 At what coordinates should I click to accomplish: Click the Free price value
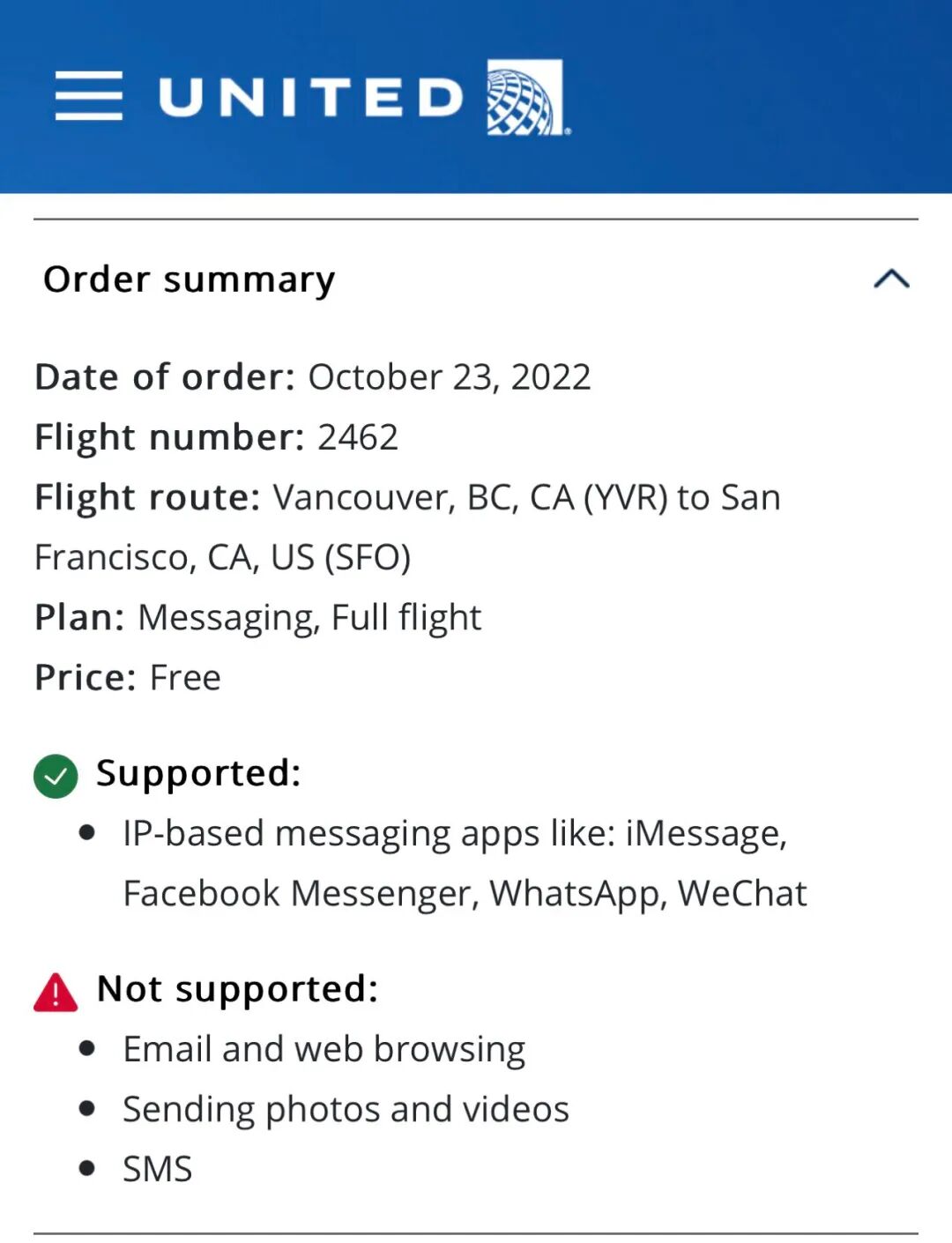(x=185, y=677)
